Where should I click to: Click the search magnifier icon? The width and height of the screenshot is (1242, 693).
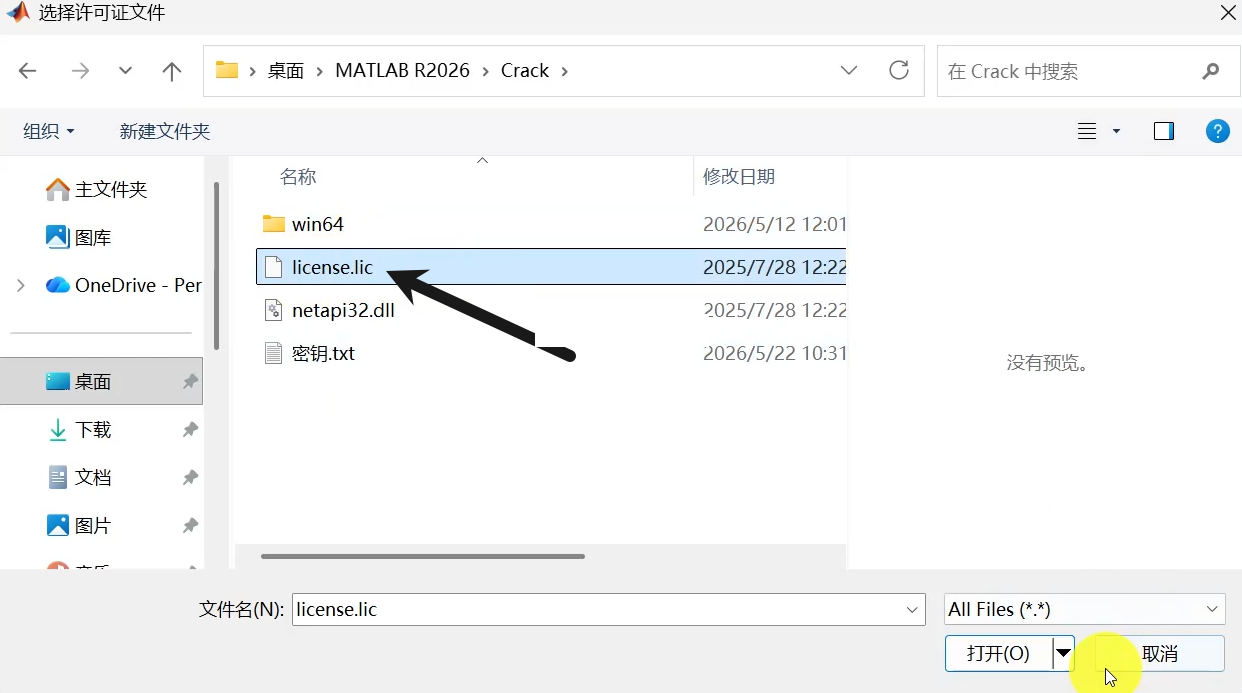1211,71
